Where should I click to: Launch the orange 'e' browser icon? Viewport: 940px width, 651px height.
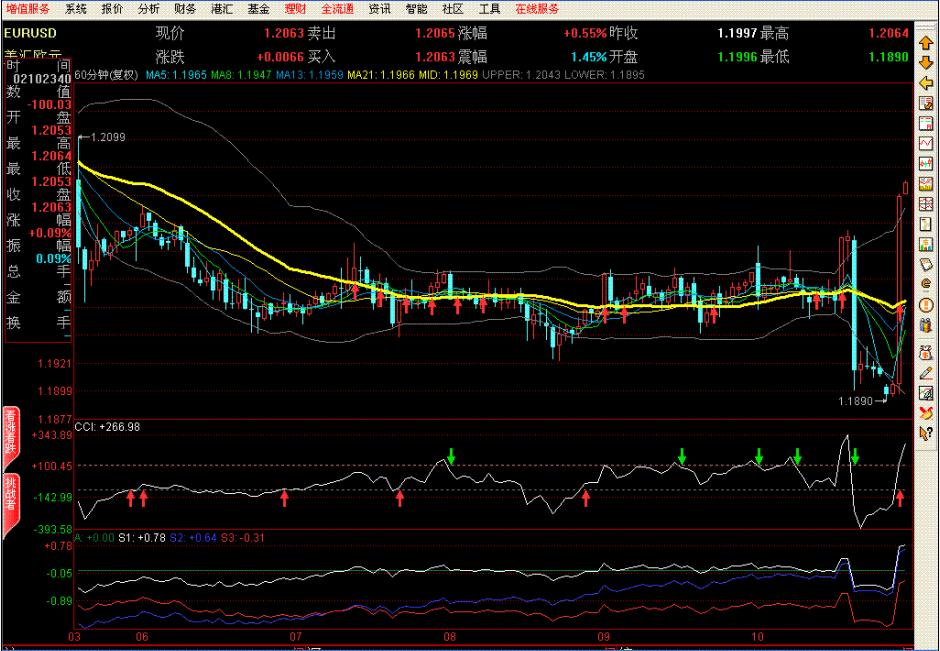[926, 285]
